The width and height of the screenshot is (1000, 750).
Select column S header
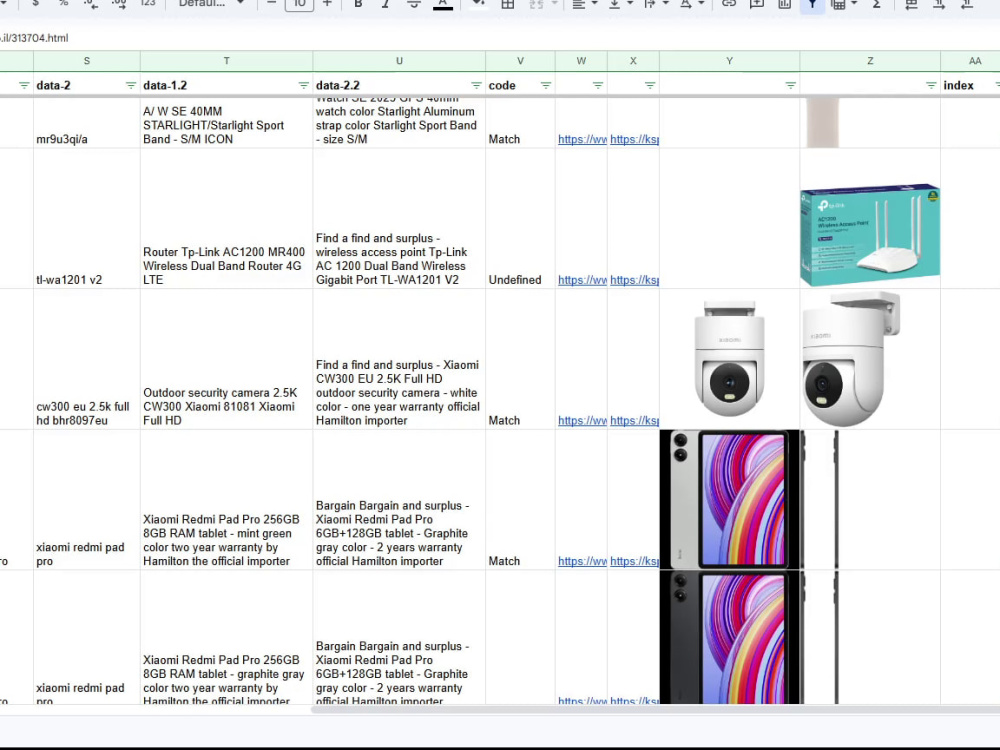pyautogui.click(x=87, y=61)
